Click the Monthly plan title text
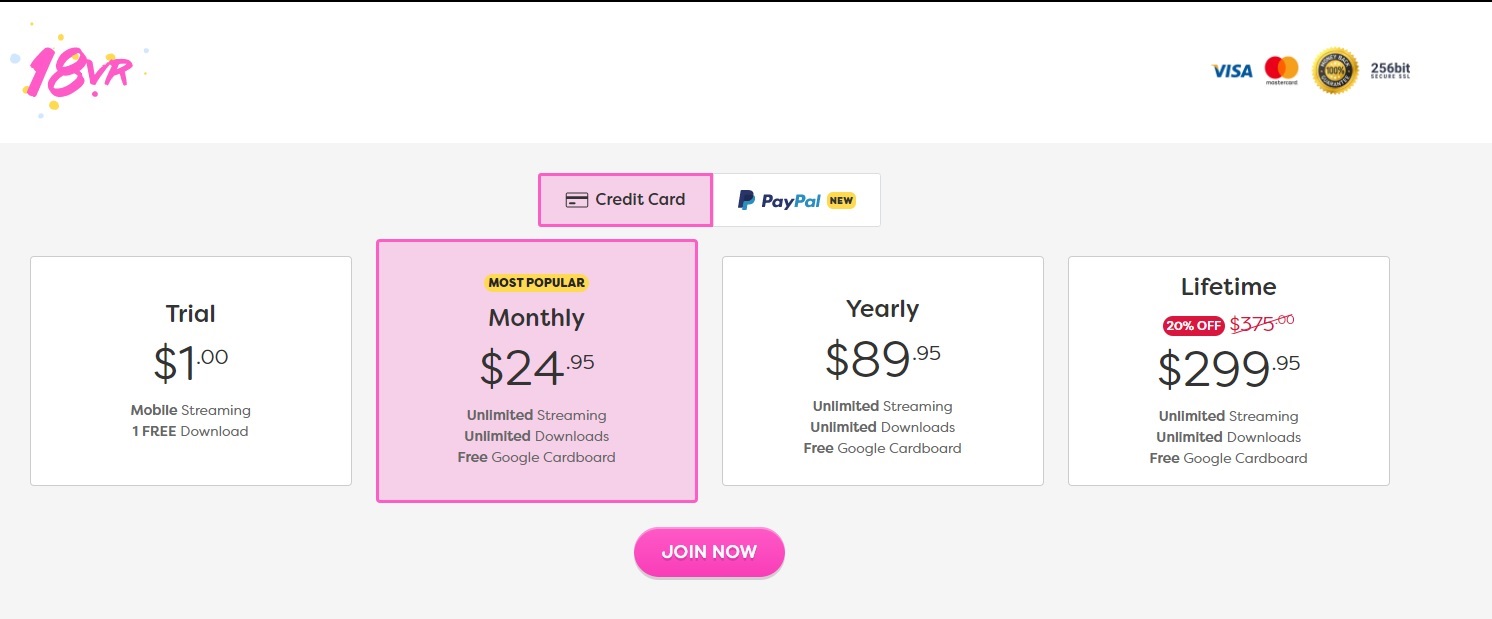The width and height of the screenshot is (1492, 619). (537, 318)
